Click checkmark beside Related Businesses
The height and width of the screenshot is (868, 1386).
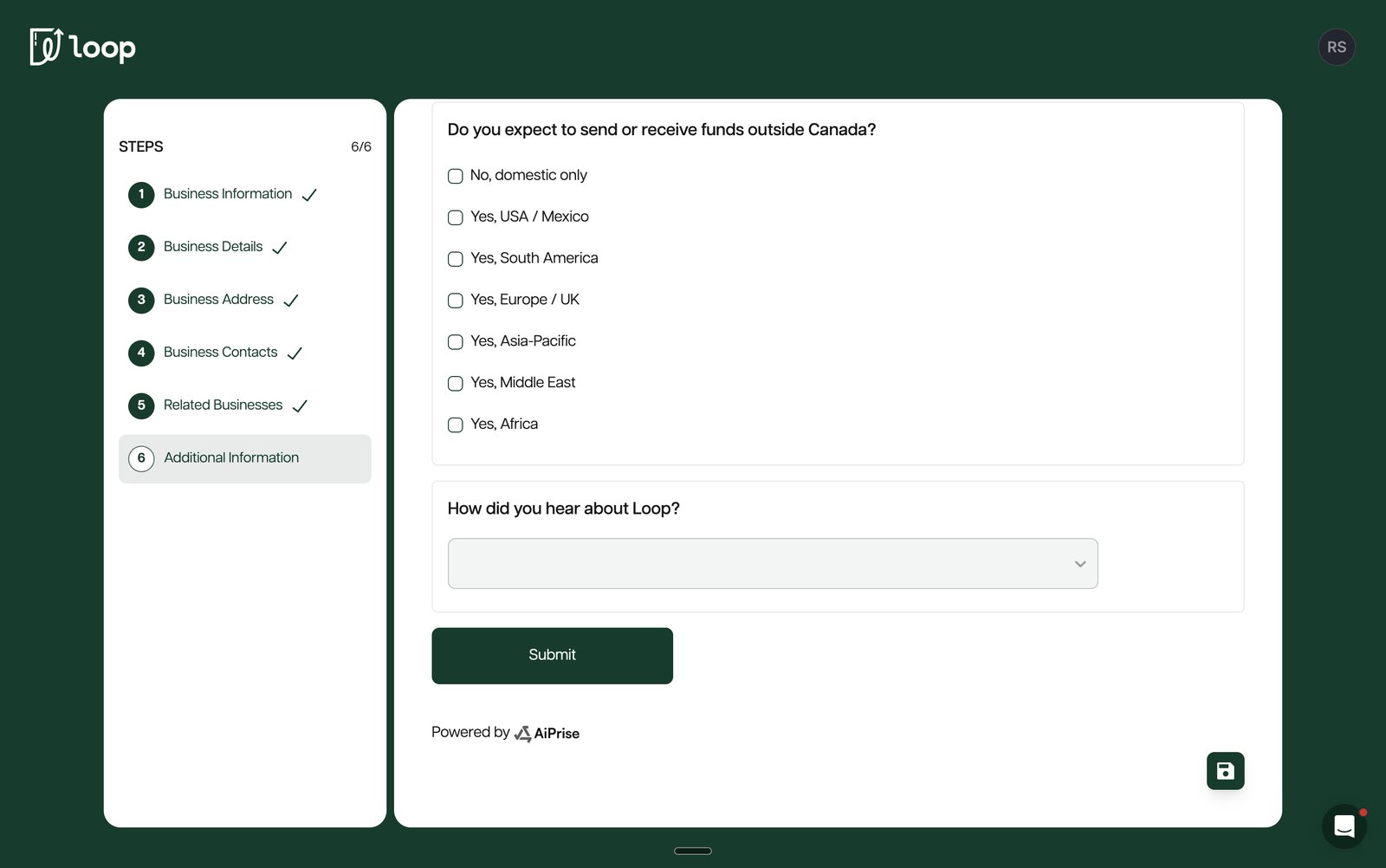300,406
